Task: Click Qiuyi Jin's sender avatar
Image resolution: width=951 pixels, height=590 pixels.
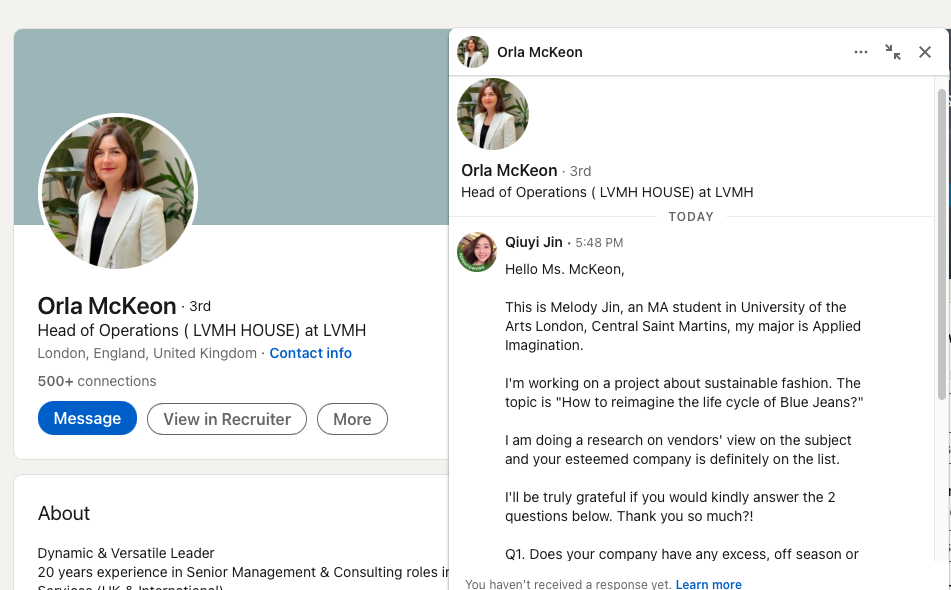Action: tap(477, 252)
